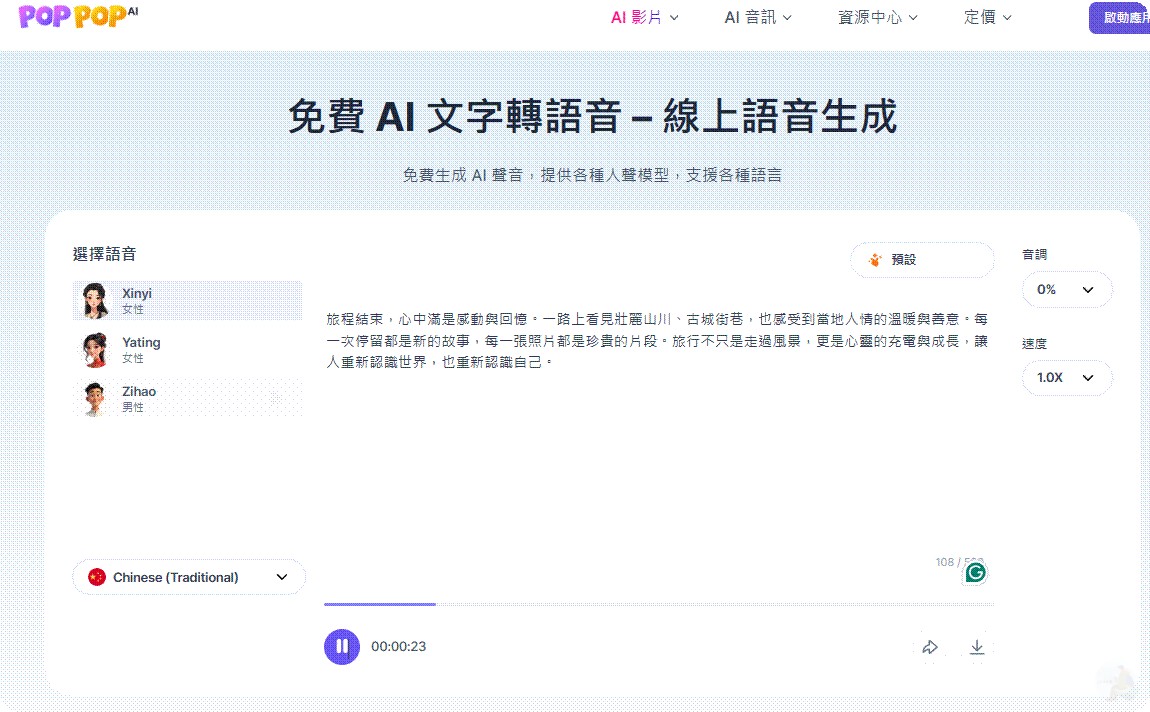Image resolution: width=1150 pixels, height=712 pixels.
Task: Open the AI 影片 menu
Action: click(645, 17)
